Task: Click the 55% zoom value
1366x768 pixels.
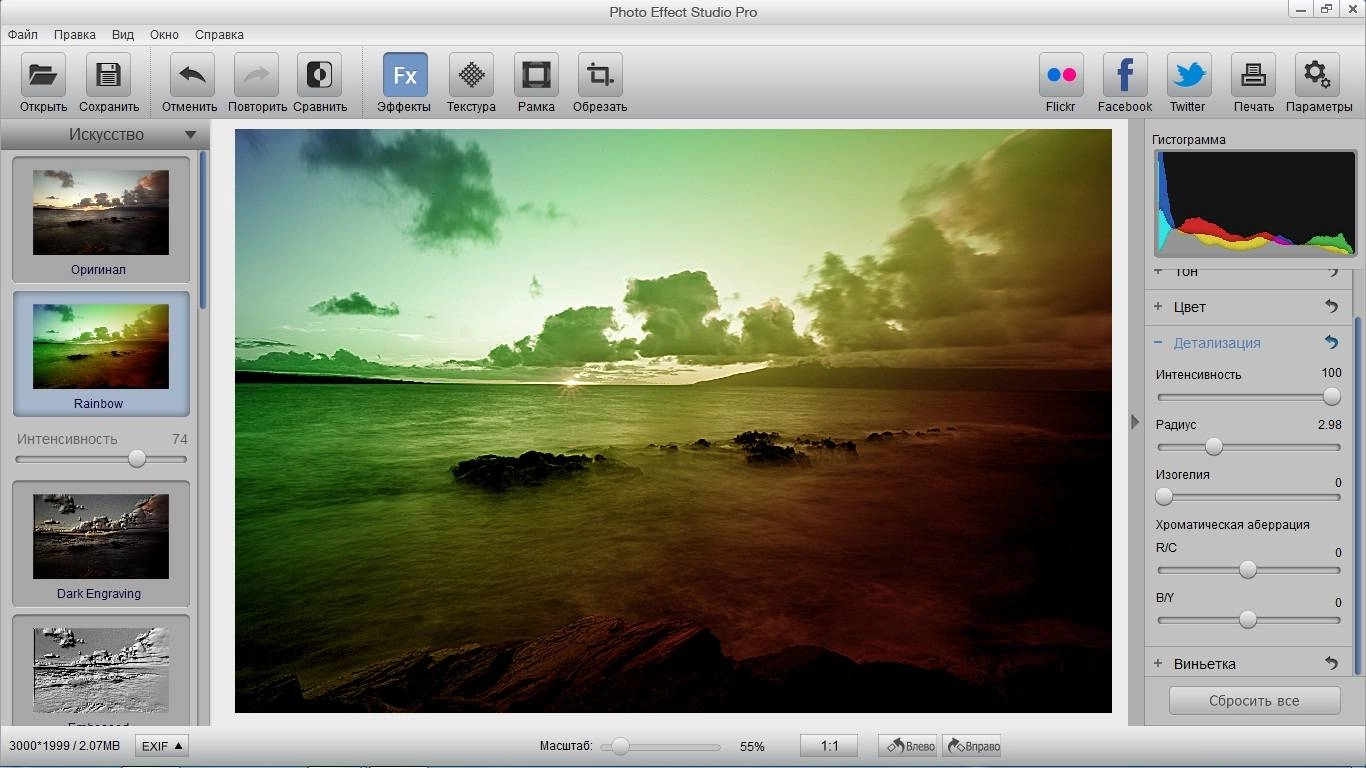Action: tap(752, 747)
